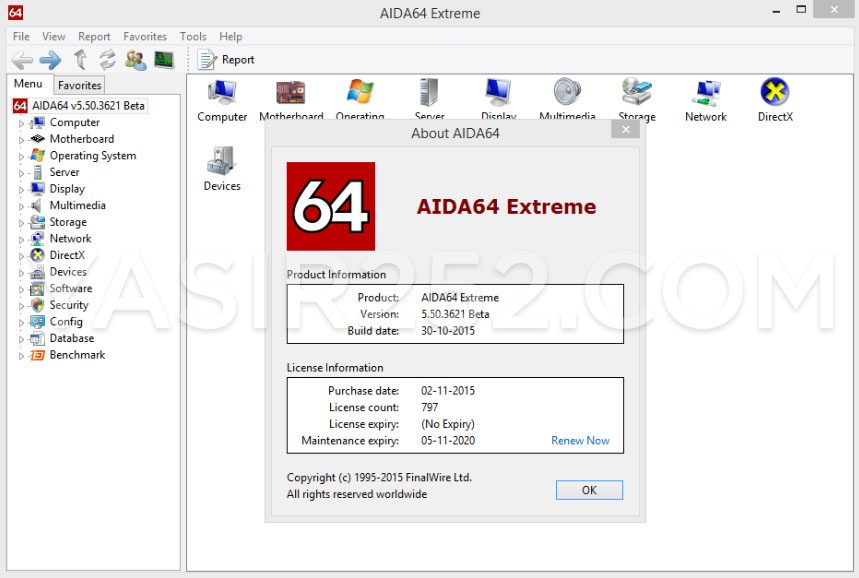859x578 pixels.
Task: Open the green monitor diagnostics toolbar icon
Action: click(164, 59)
